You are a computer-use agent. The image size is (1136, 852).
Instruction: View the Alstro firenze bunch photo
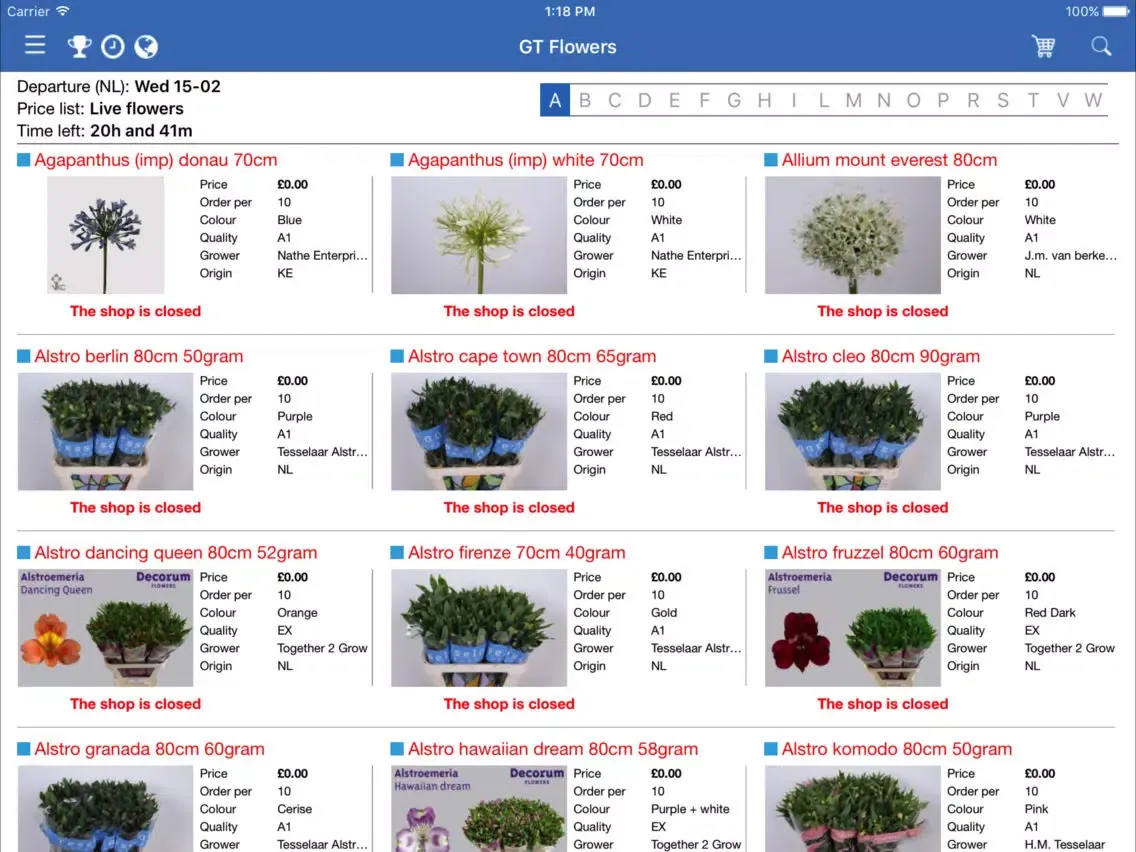(479, 628)
